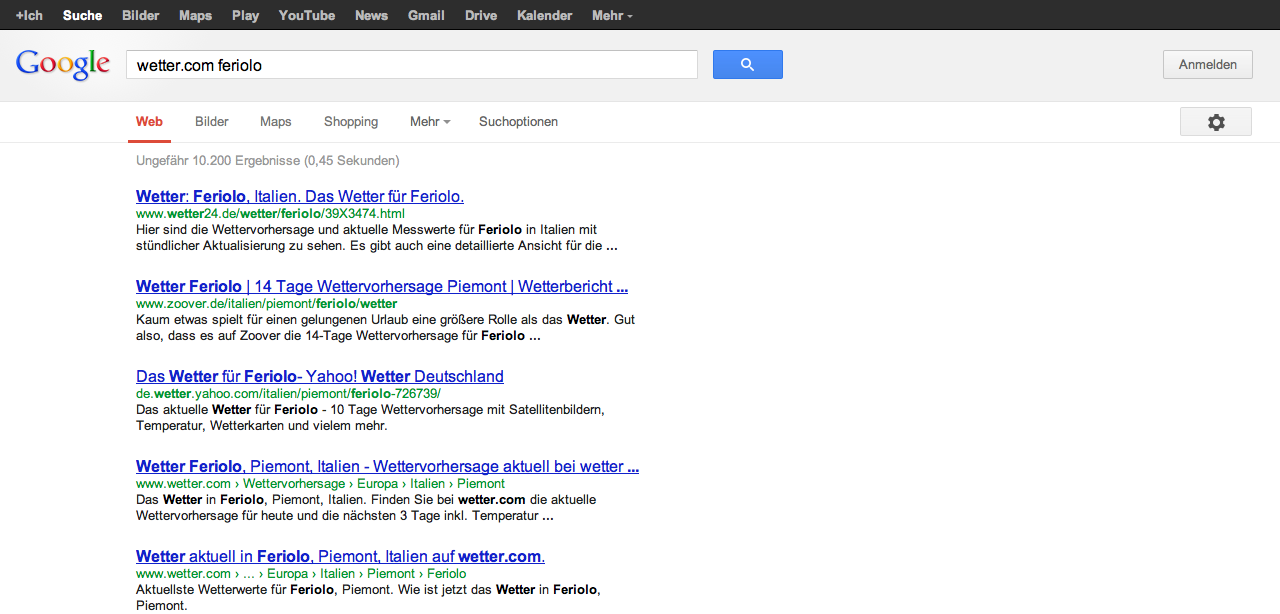1280x614 pixels.
Task: Open the wetter24.de Feriolo result link
Action: pos(300,196)
